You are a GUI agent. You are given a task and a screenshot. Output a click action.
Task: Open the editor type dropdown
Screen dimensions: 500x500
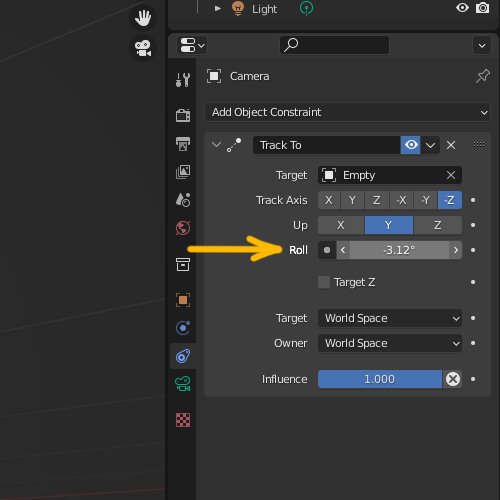192,45
